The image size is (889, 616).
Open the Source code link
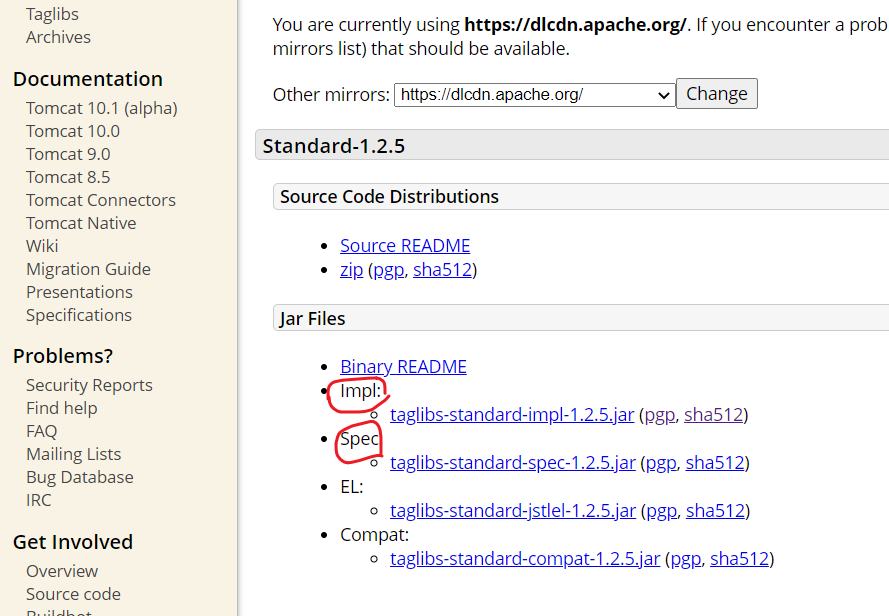[73, 594]
